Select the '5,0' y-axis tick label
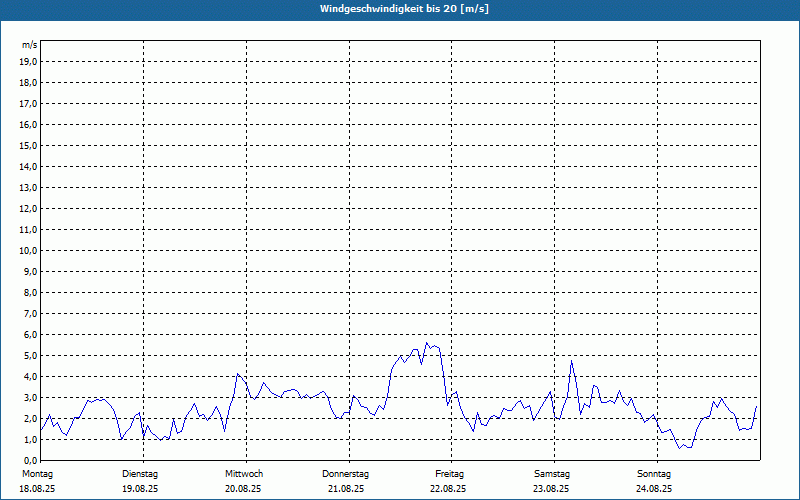The image size is (800, 500). click(30, 355)
